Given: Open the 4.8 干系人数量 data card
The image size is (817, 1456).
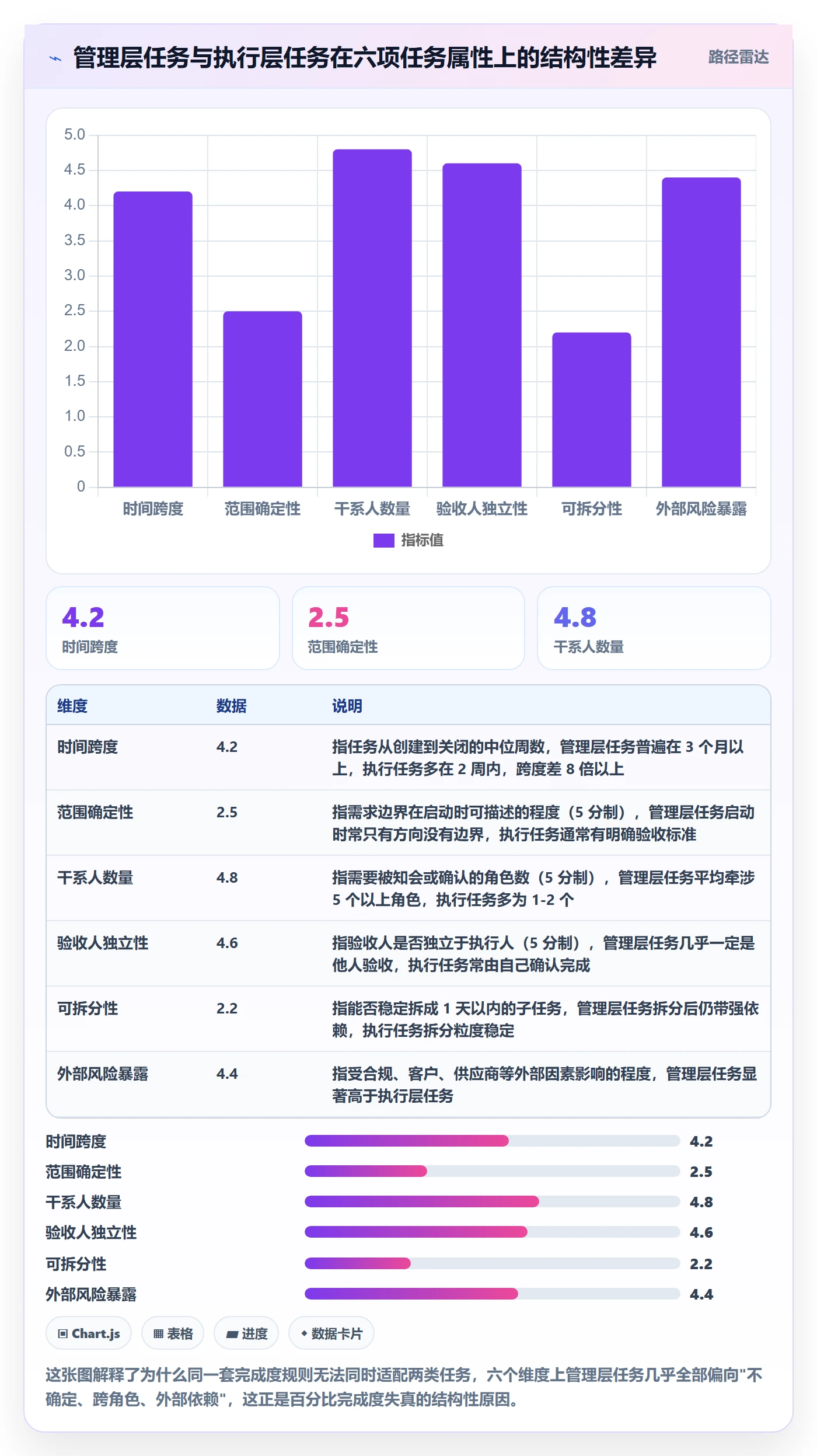Looking at the screenshot, I should [x=654, y=628].
